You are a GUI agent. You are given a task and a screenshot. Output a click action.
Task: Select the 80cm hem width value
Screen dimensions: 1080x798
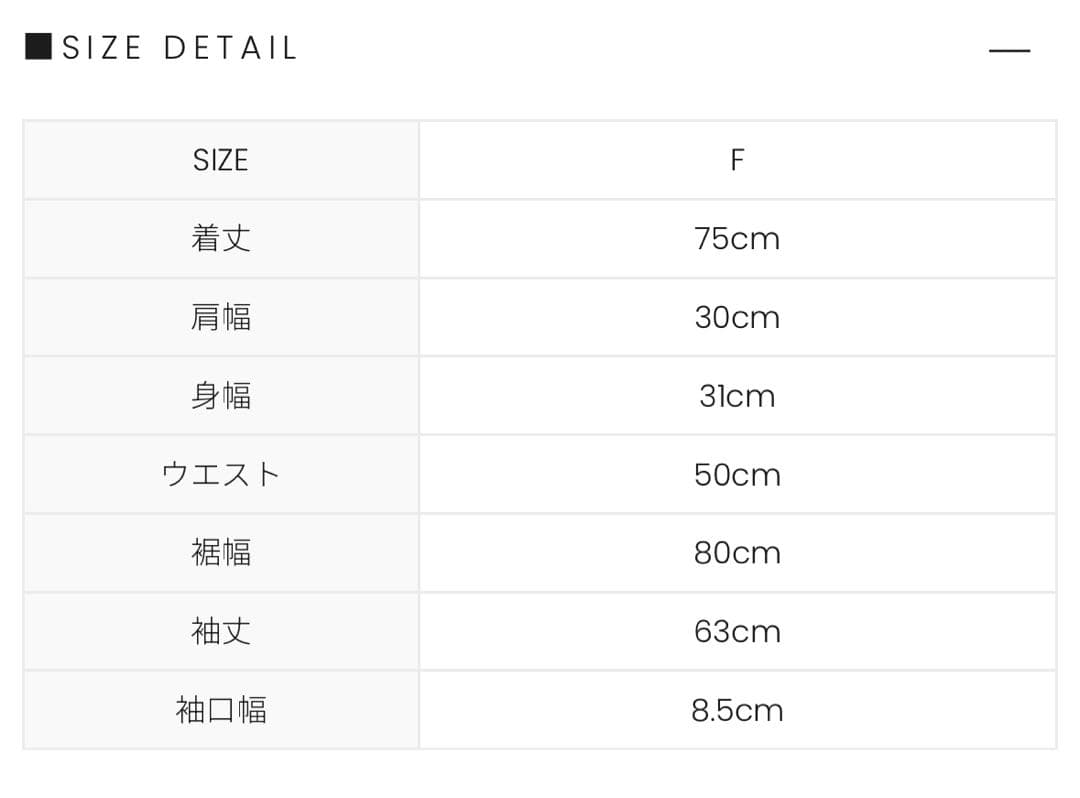click(x=737, y=553)
